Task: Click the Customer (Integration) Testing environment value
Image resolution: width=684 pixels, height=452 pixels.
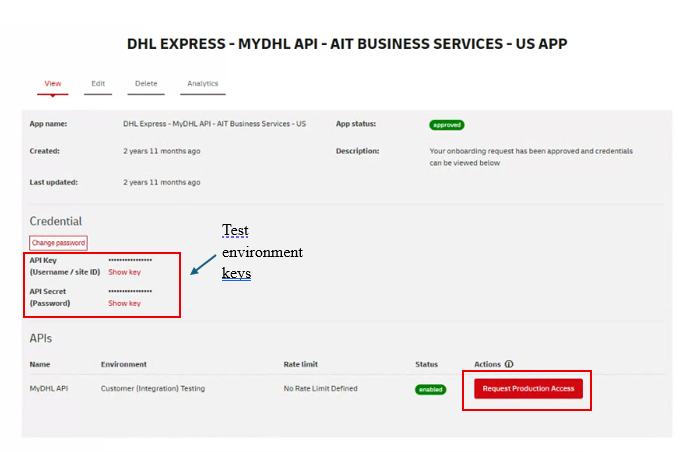Action: (x=153, y=388)
